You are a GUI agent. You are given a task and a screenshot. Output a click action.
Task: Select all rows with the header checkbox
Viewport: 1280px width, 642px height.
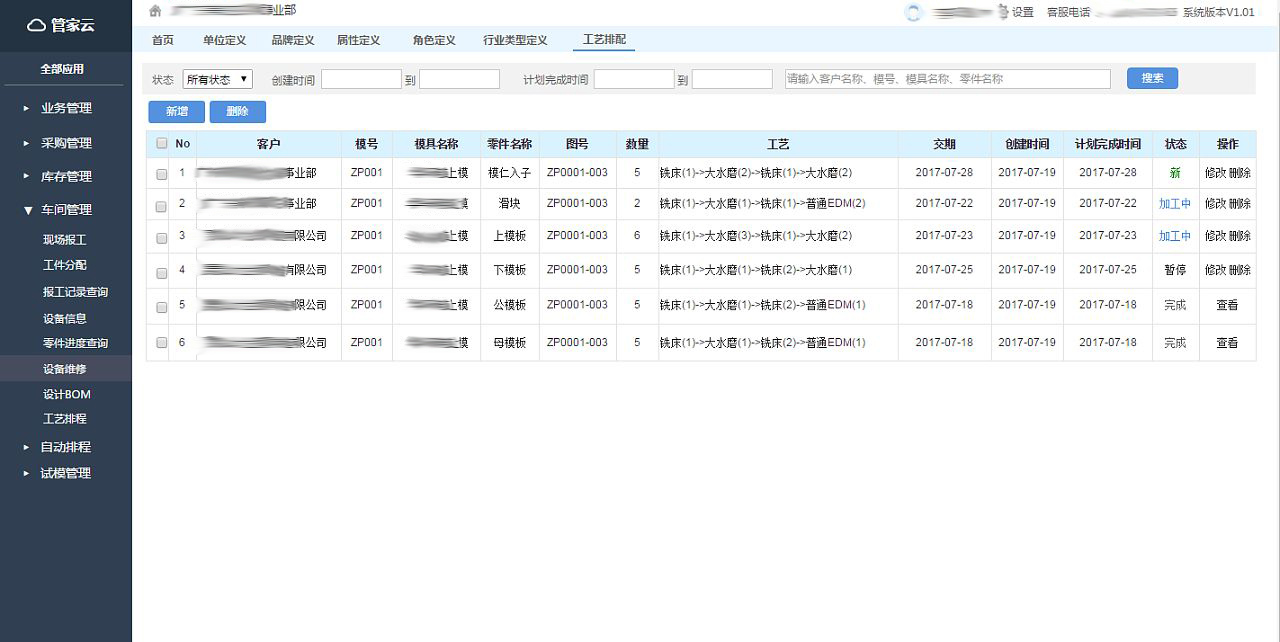click(x=160, y=143)
